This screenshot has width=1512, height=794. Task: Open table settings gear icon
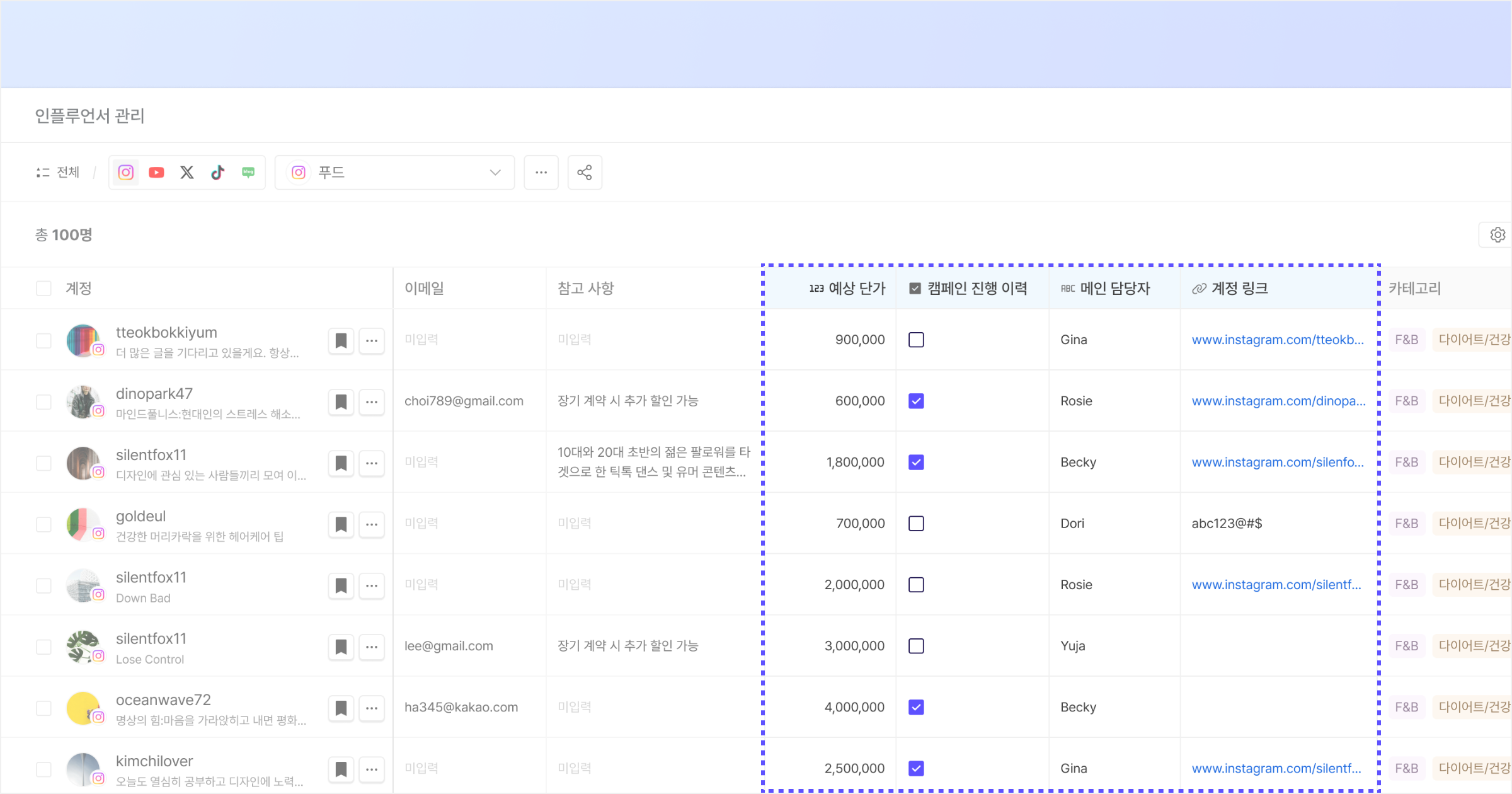tap(1498, 235)
